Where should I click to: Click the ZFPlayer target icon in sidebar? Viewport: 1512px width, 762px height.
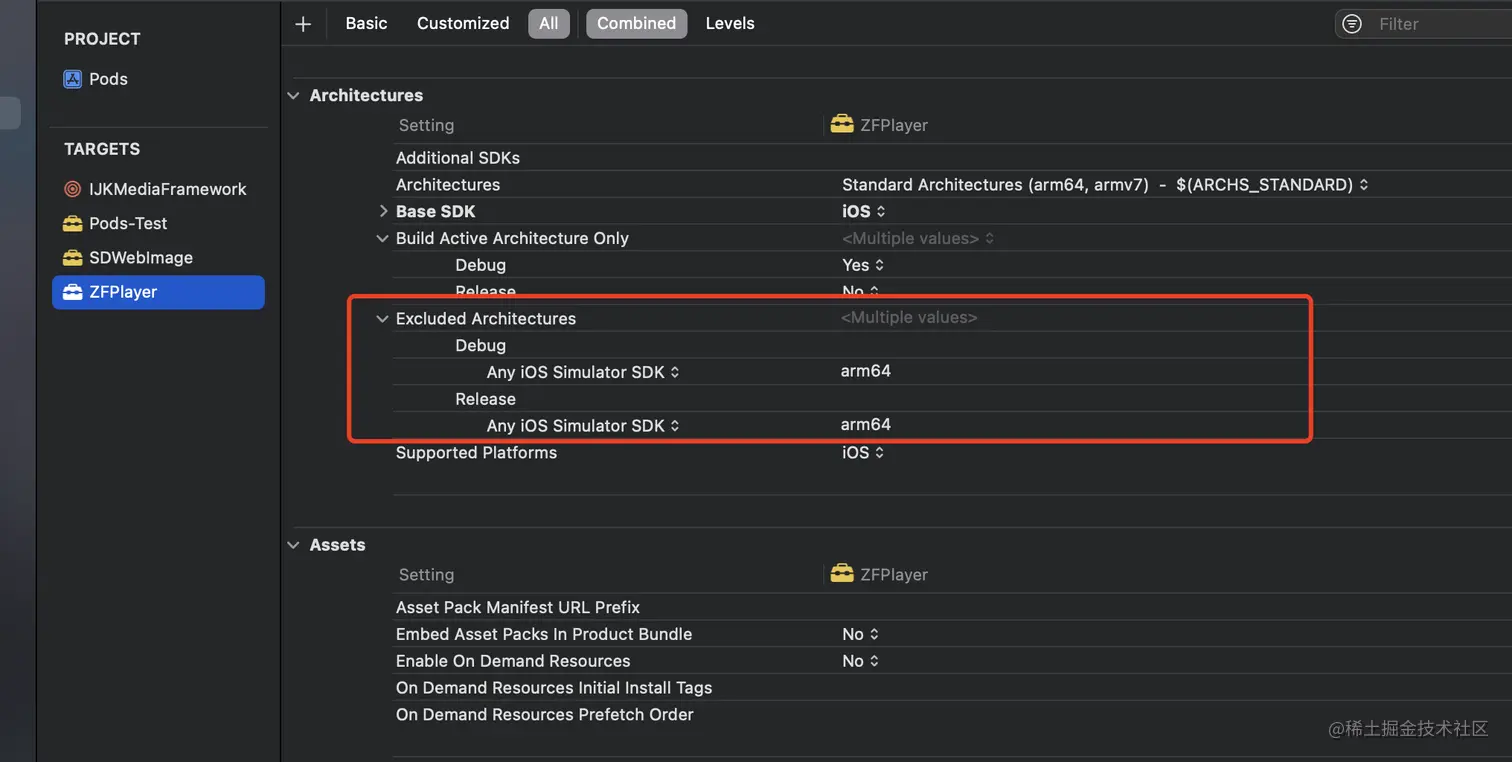(x=72, y=292)
